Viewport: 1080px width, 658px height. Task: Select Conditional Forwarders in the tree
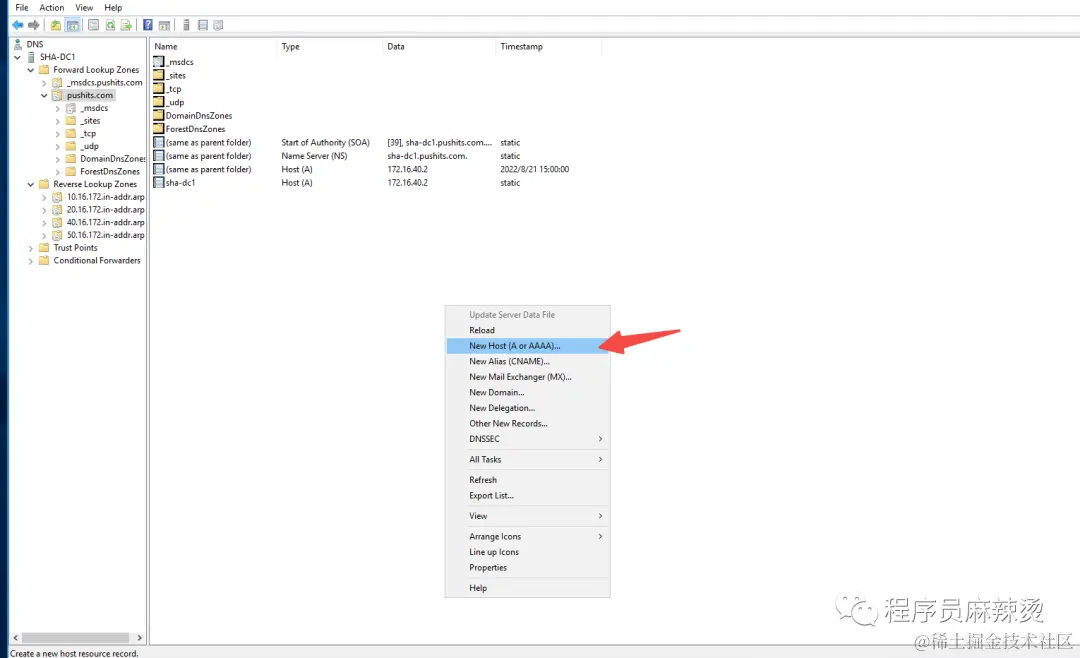point(97,260)
